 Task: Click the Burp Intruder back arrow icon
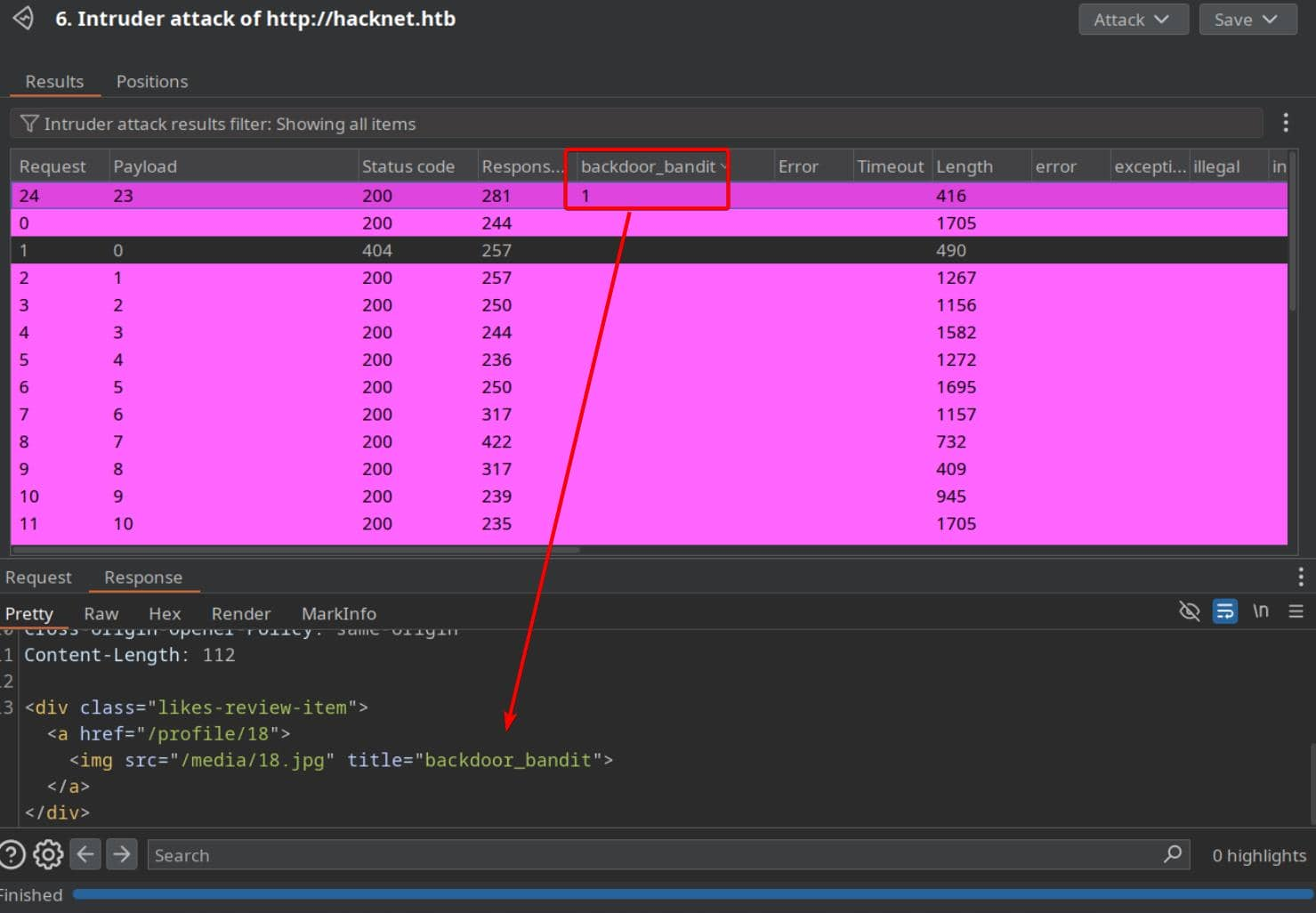pyautogui.click(x=23, y=19)
